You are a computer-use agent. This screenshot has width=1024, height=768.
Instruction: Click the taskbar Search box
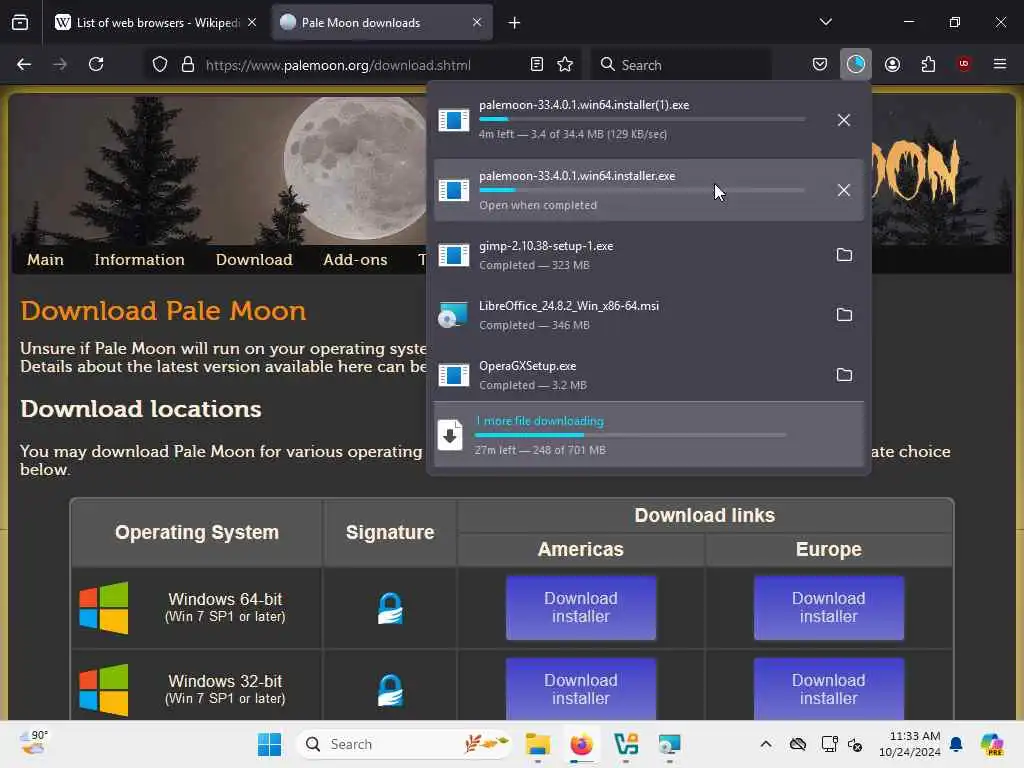coord(404,744)
